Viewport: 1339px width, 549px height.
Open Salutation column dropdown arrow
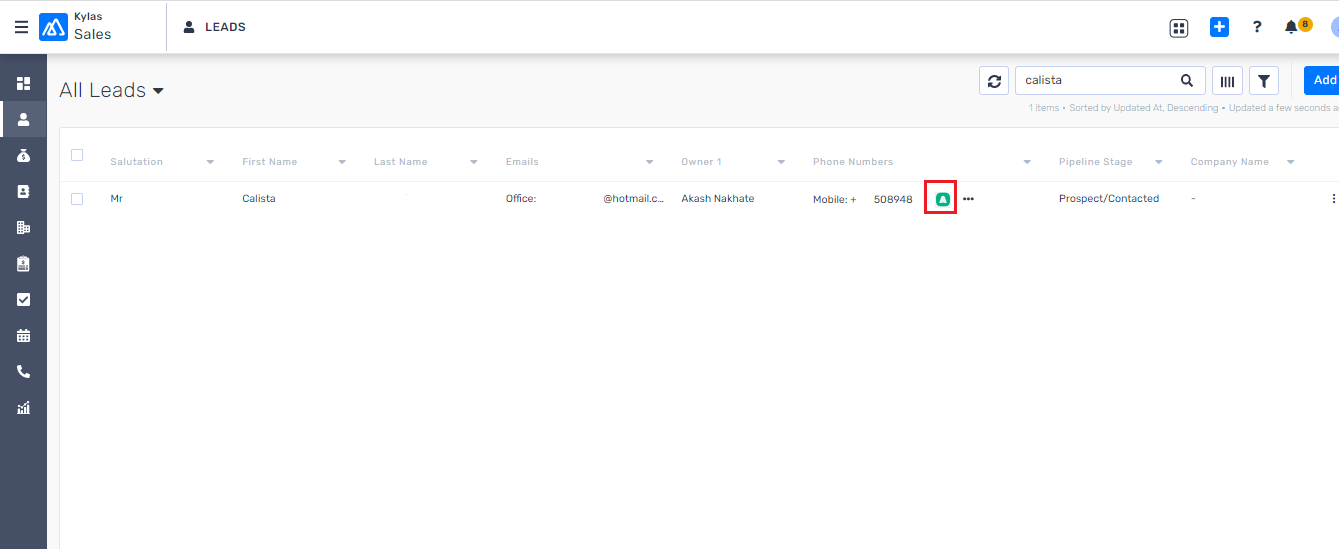pos(210,162)
